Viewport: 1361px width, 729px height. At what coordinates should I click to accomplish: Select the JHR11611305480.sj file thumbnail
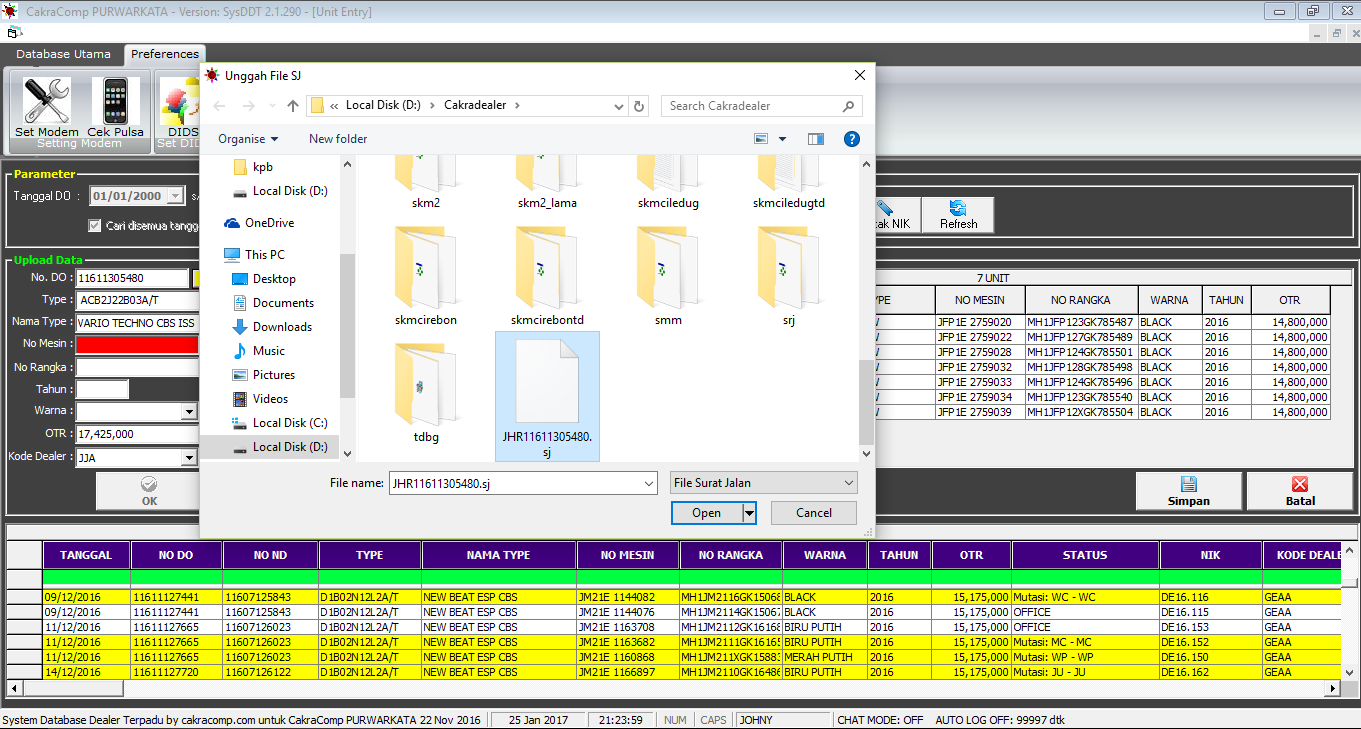click(x=547, y=384)
